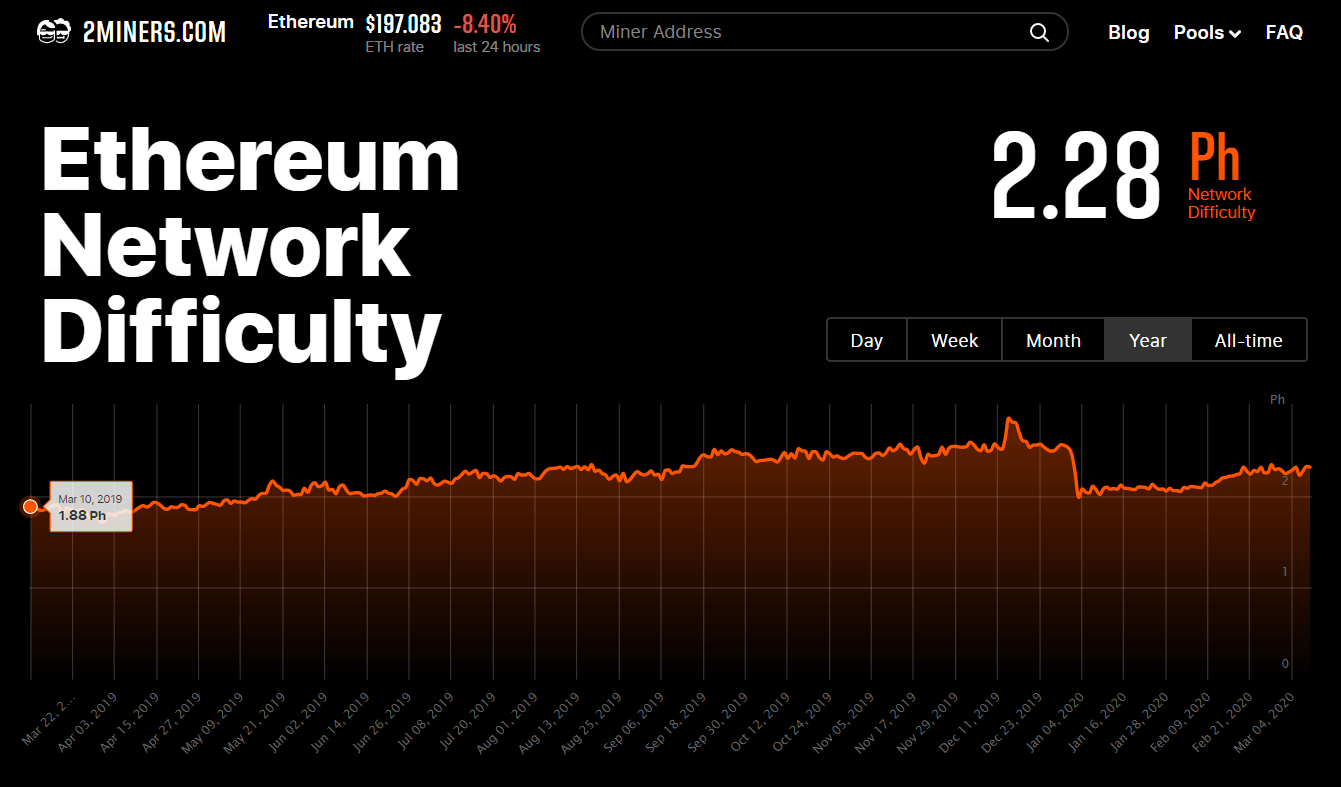Click the search magnifying glass icon

tap(1038, 31)
